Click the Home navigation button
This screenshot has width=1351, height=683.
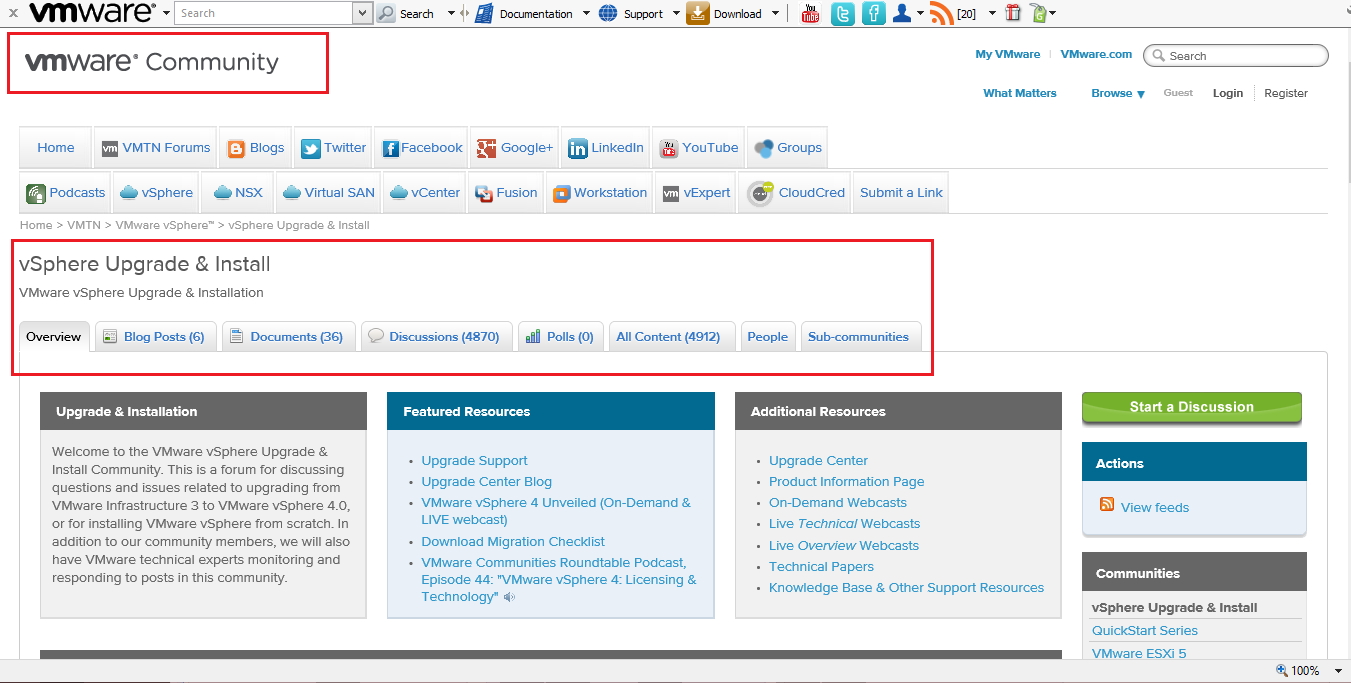coord(56,147)
